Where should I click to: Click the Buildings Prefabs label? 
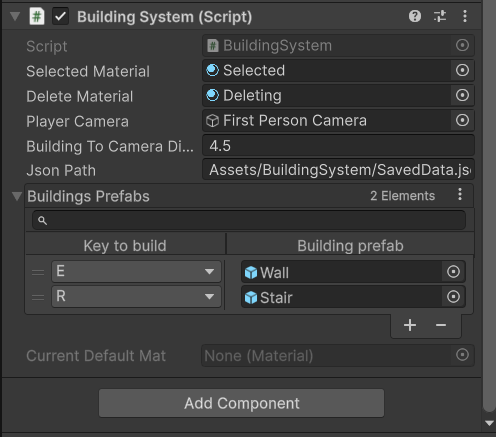(88, 196)
